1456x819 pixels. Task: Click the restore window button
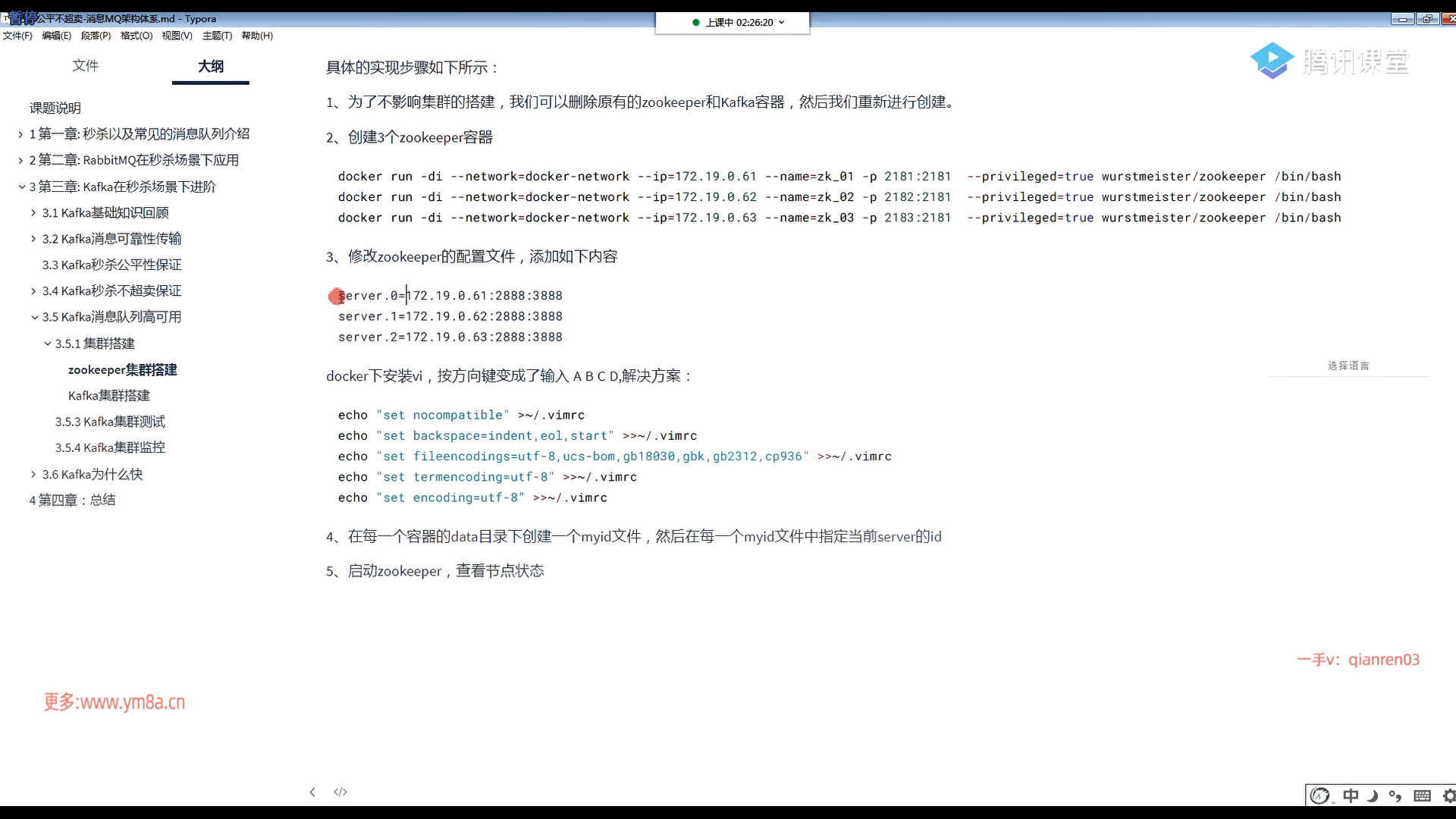pos(1428,19)
